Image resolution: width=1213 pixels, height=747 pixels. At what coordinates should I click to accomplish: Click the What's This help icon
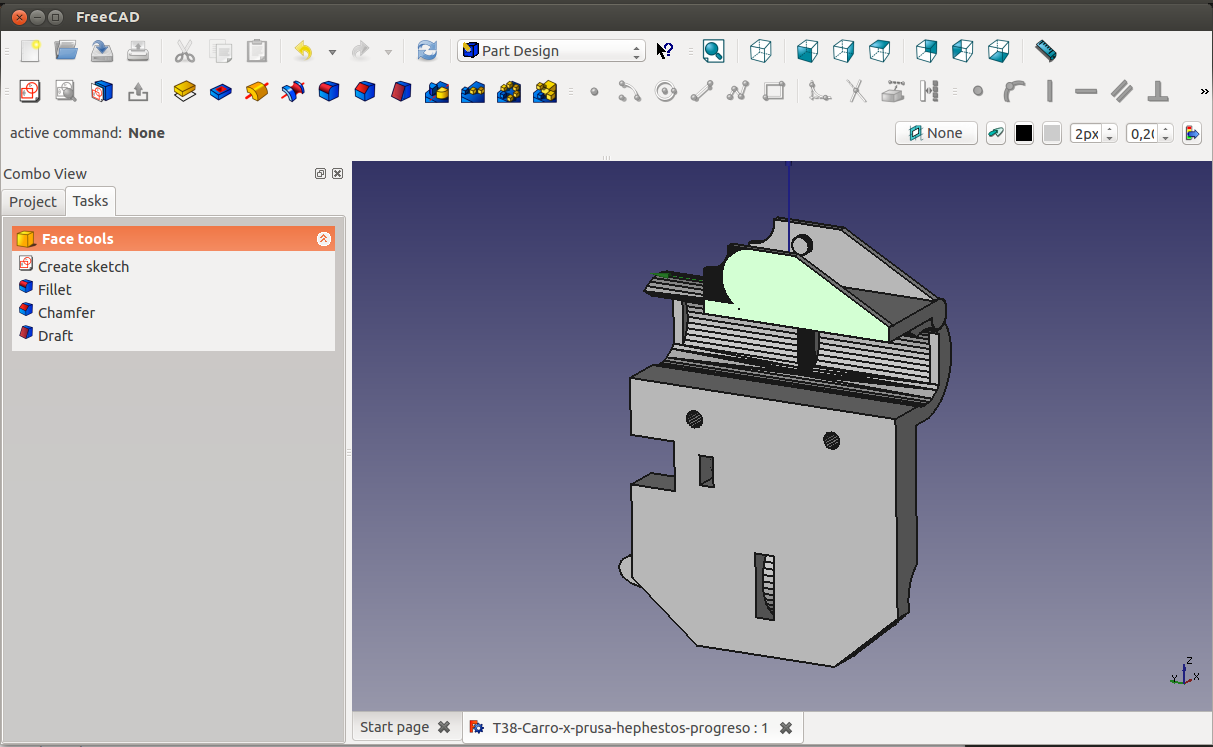[x=665, y=51]
